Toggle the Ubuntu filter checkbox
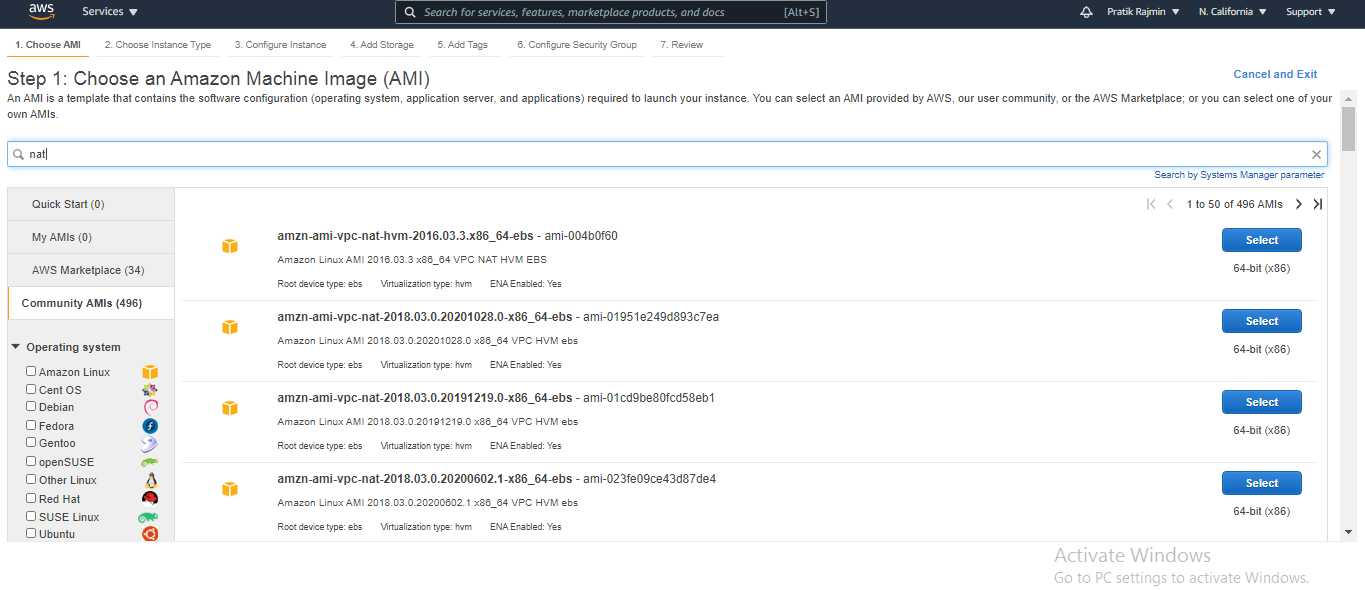The width and height of the screenshot is (1365, 590). (31, 534)
